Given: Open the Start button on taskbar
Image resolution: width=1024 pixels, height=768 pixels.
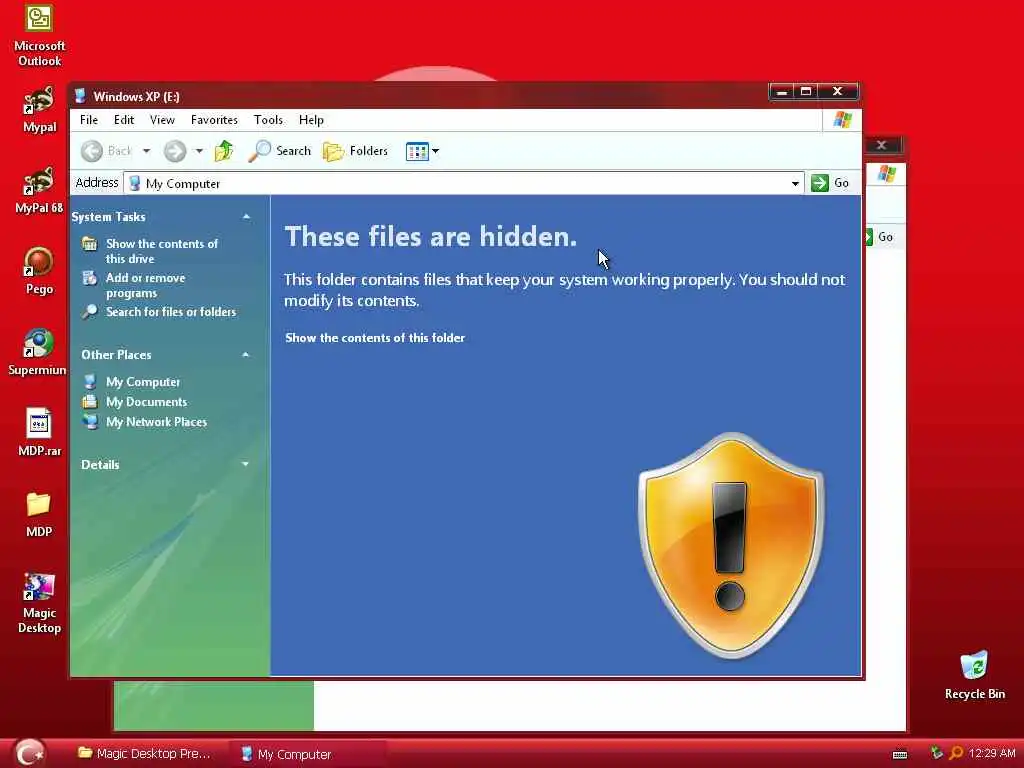Looking at the screenshot, I should (28, 753).
